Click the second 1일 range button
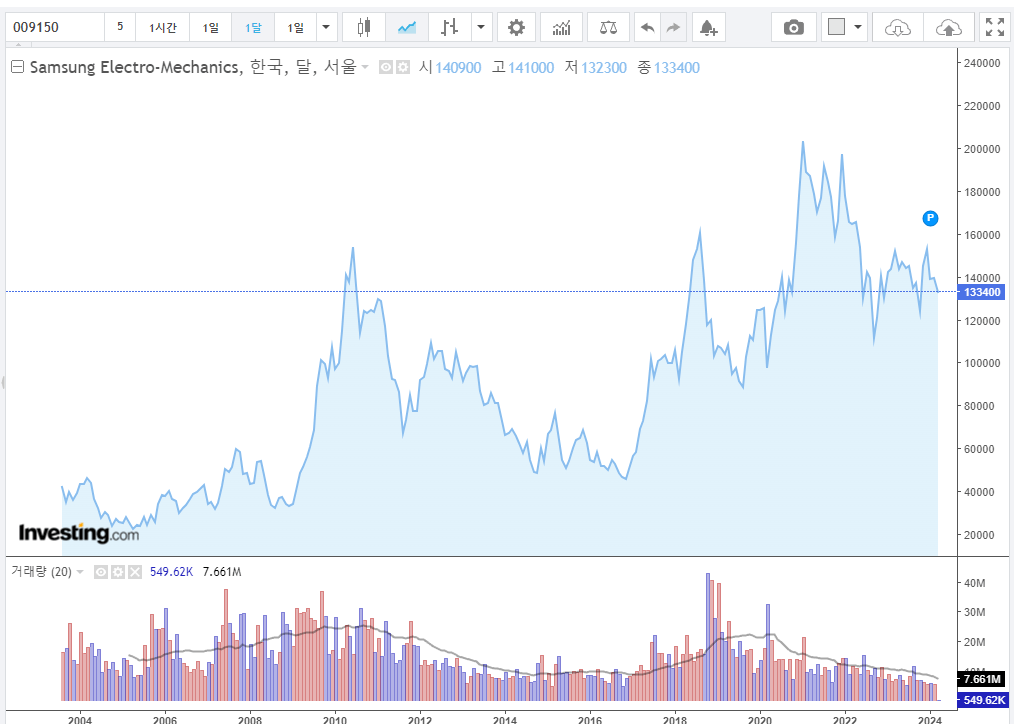Screen dimensions: 1014x724 (x=296, y=27)
